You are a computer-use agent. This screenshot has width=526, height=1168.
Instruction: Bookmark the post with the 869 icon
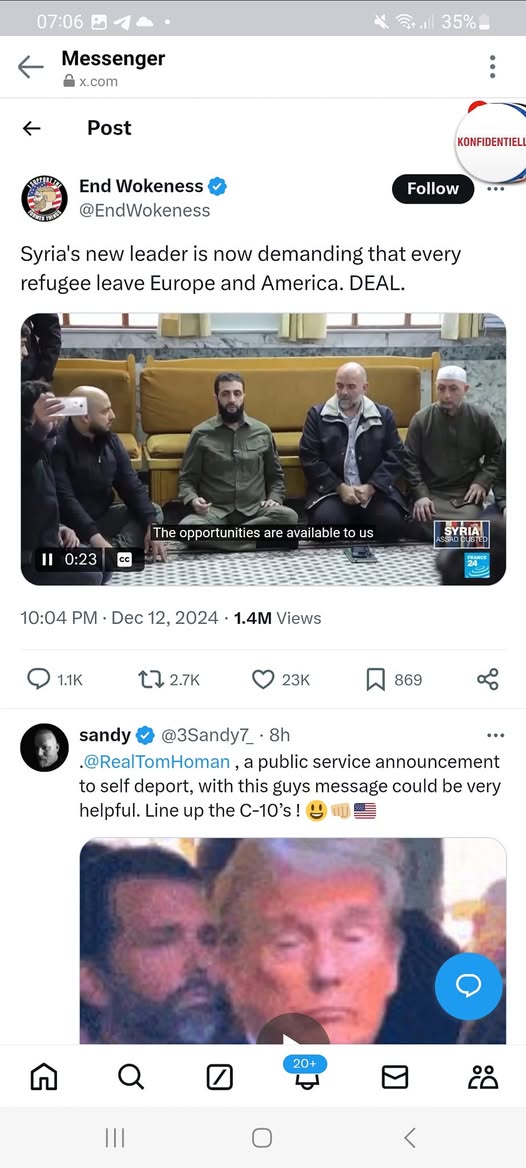pos(376,679)
